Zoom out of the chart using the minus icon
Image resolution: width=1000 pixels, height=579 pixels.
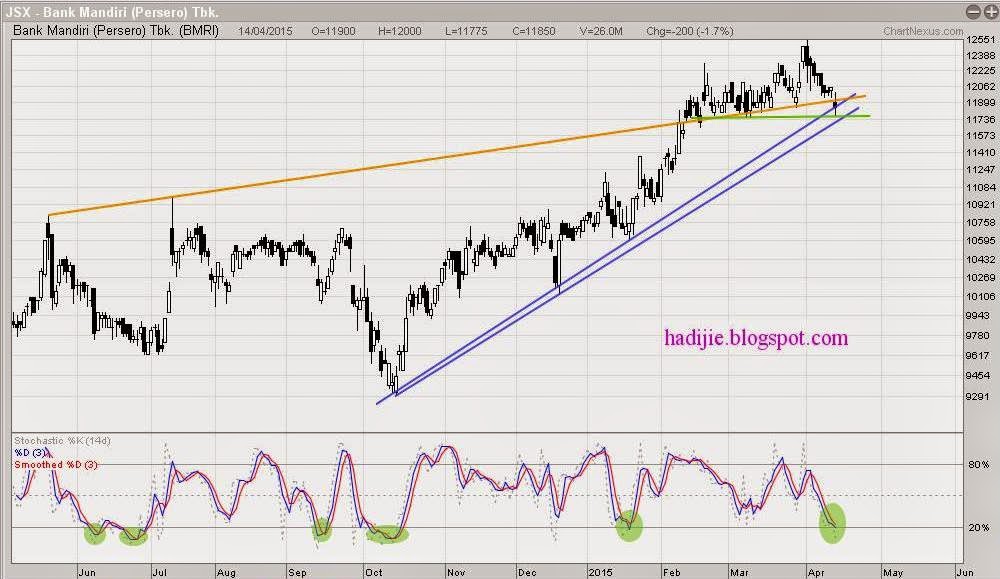974,11
